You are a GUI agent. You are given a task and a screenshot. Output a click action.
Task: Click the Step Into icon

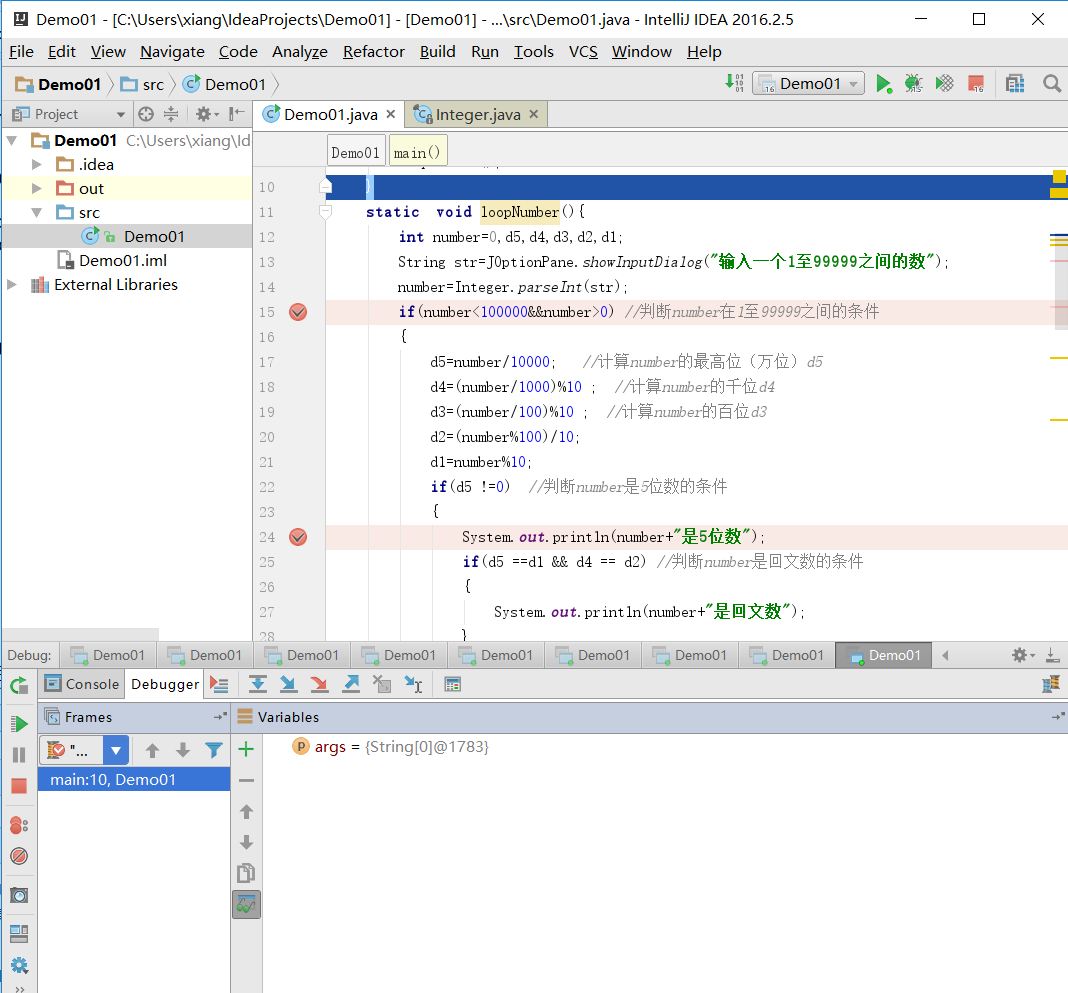coord(288,684)
